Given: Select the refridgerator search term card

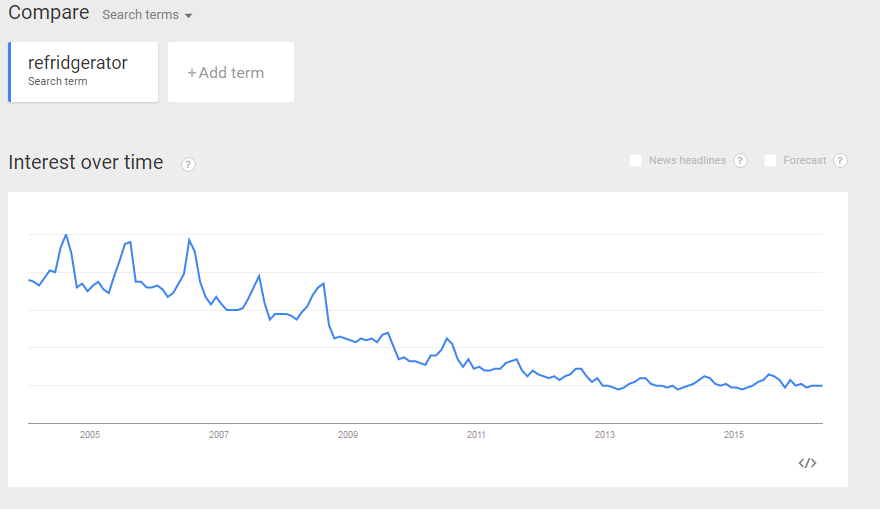Looking at the screenshot, I should (x=83, y=72).
